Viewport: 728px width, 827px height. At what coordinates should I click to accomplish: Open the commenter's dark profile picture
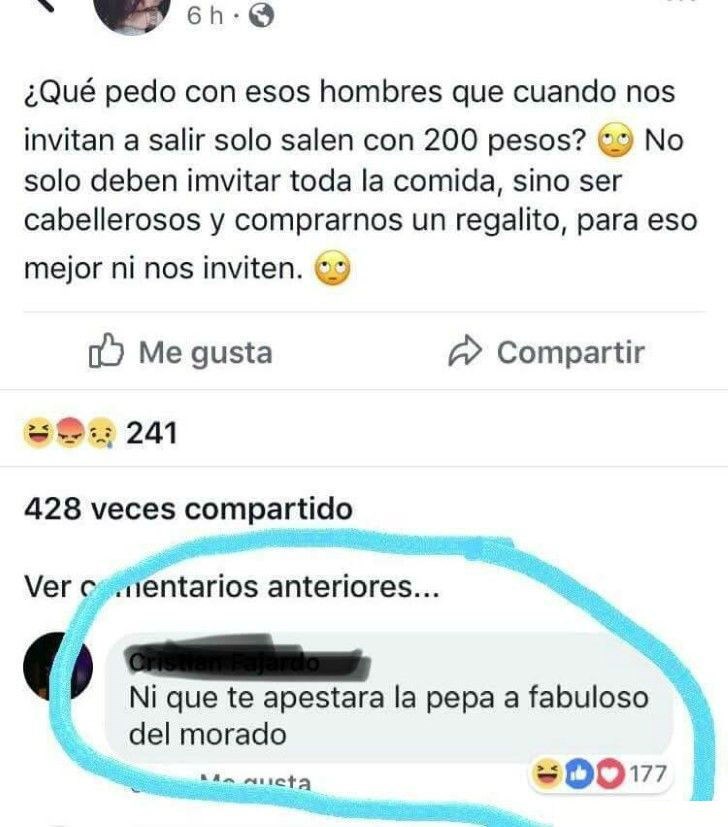pos(58,667)
